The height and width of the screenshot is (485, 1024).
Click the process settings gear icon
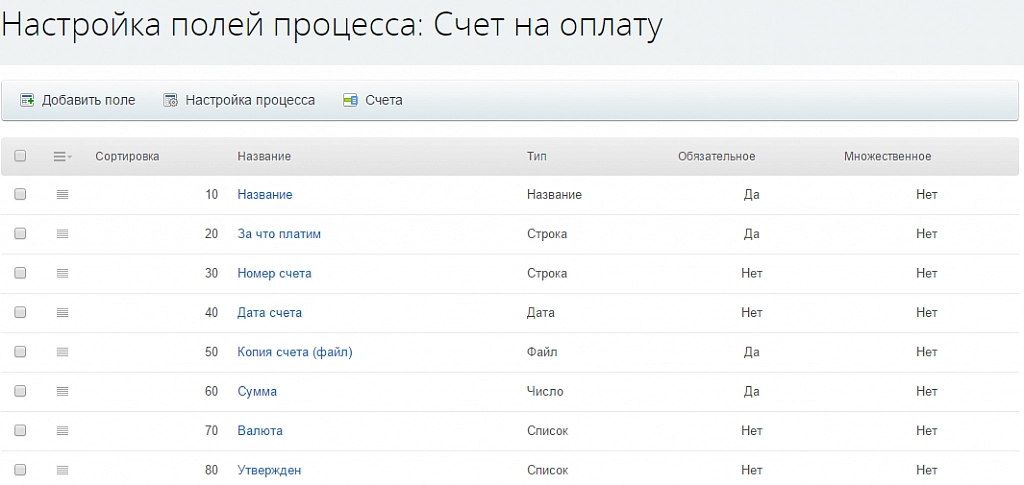tap(170, 101)
